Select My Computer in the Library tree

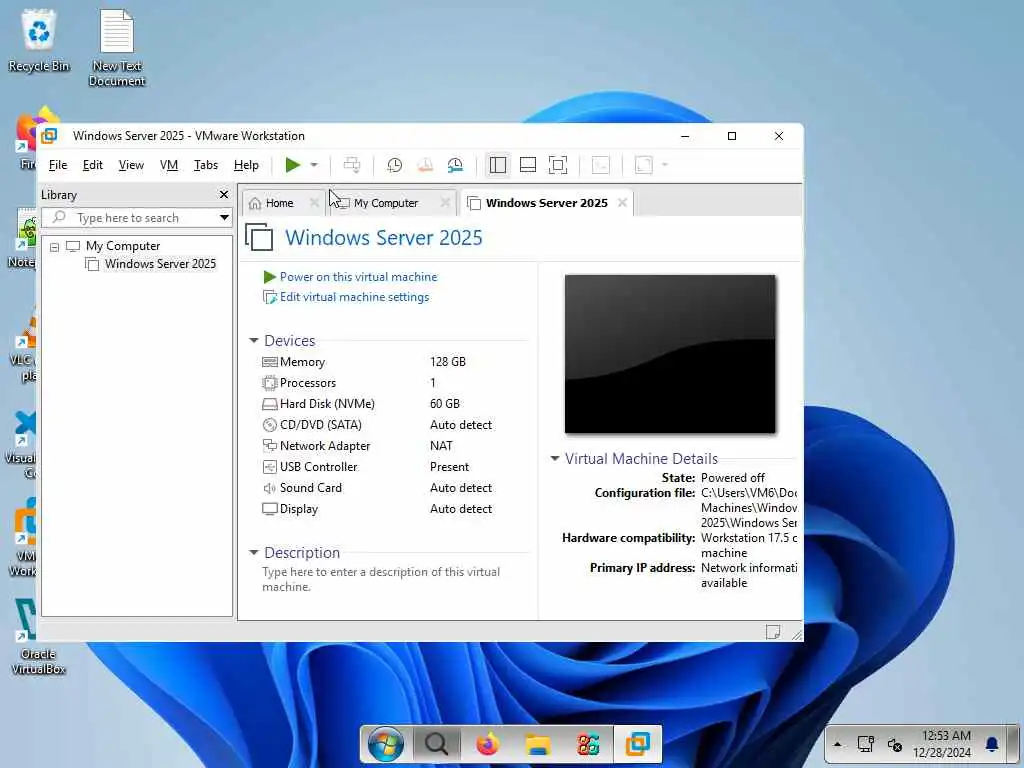point(123,246)
